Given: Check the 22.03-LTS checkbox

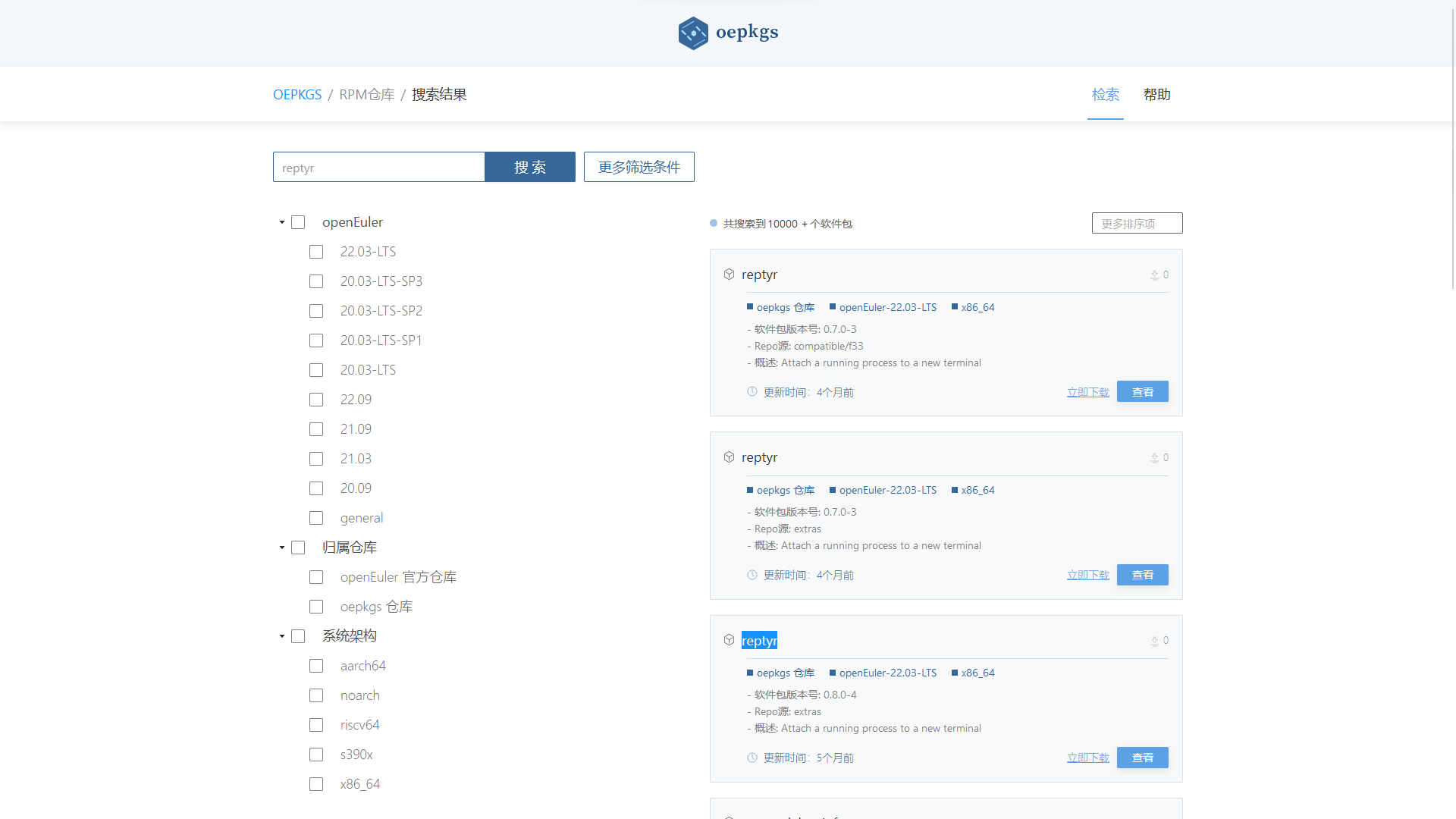Looking at the screenshot, I should pyautogui.click(x=316, y=252).
